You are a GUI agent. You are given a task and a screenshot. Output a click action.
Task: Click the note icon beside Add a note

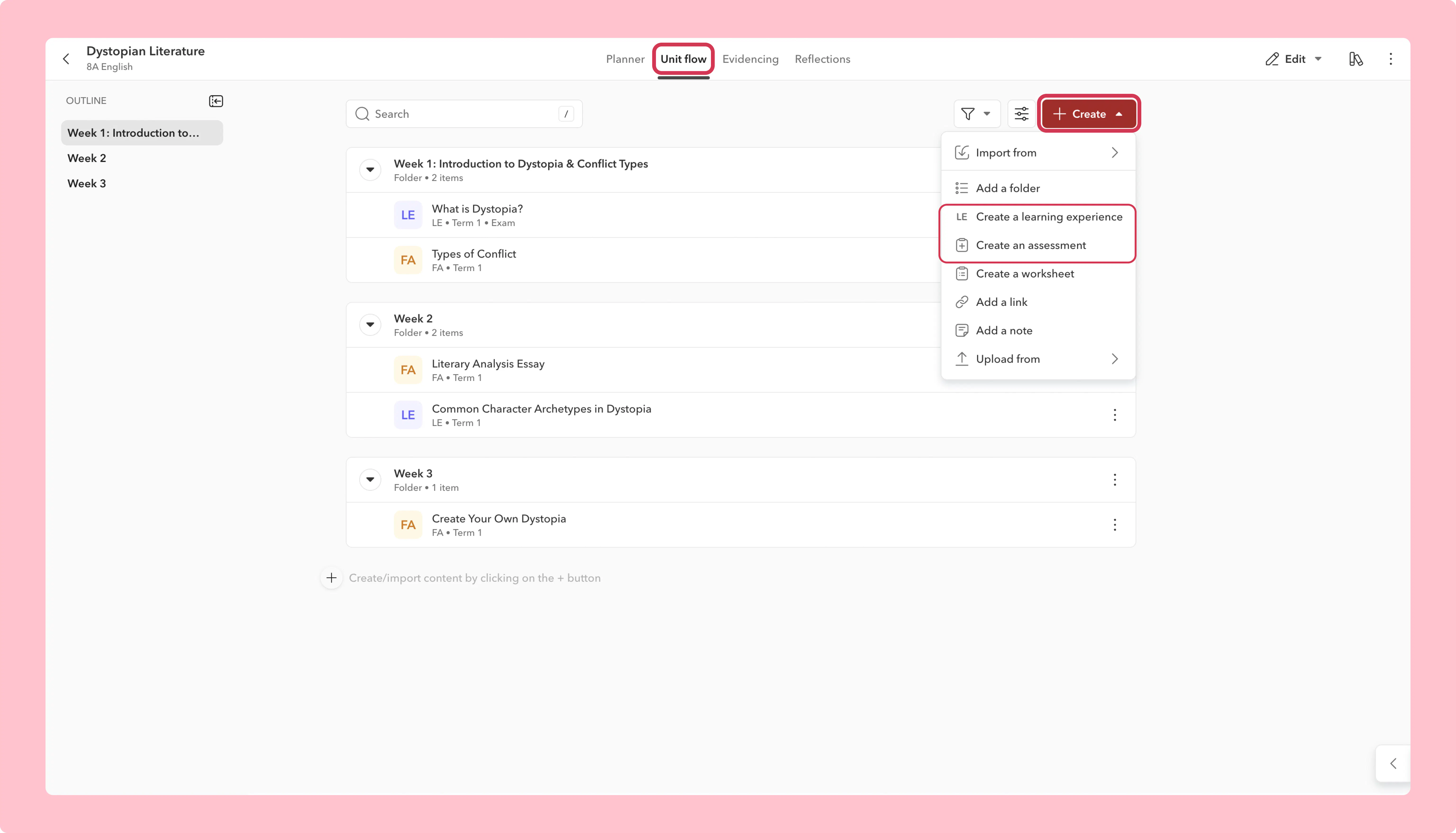[961, 331]
